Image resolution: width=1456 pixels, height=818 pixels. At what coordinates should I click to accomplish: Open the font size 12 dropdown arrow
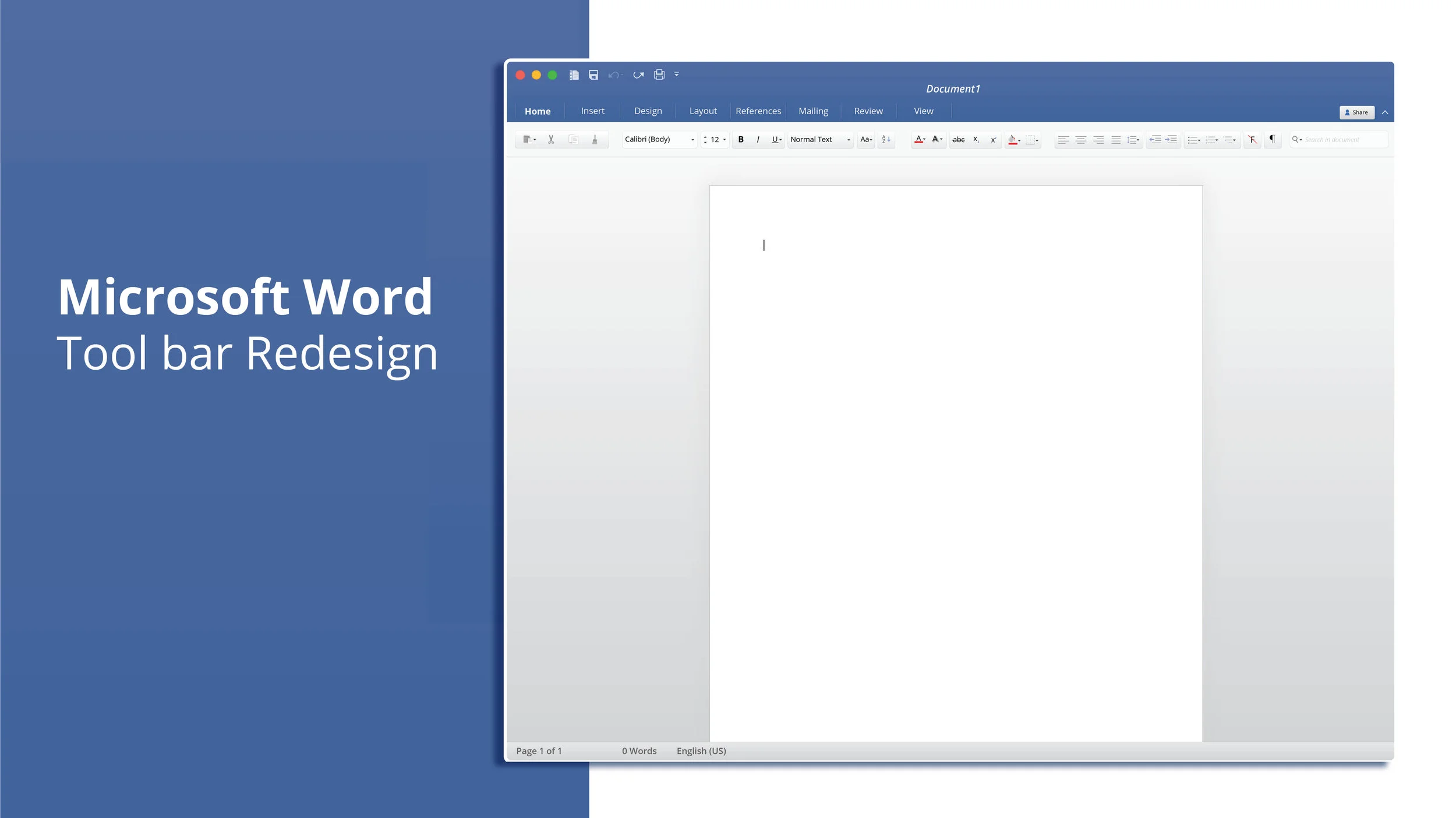(725, 140)
